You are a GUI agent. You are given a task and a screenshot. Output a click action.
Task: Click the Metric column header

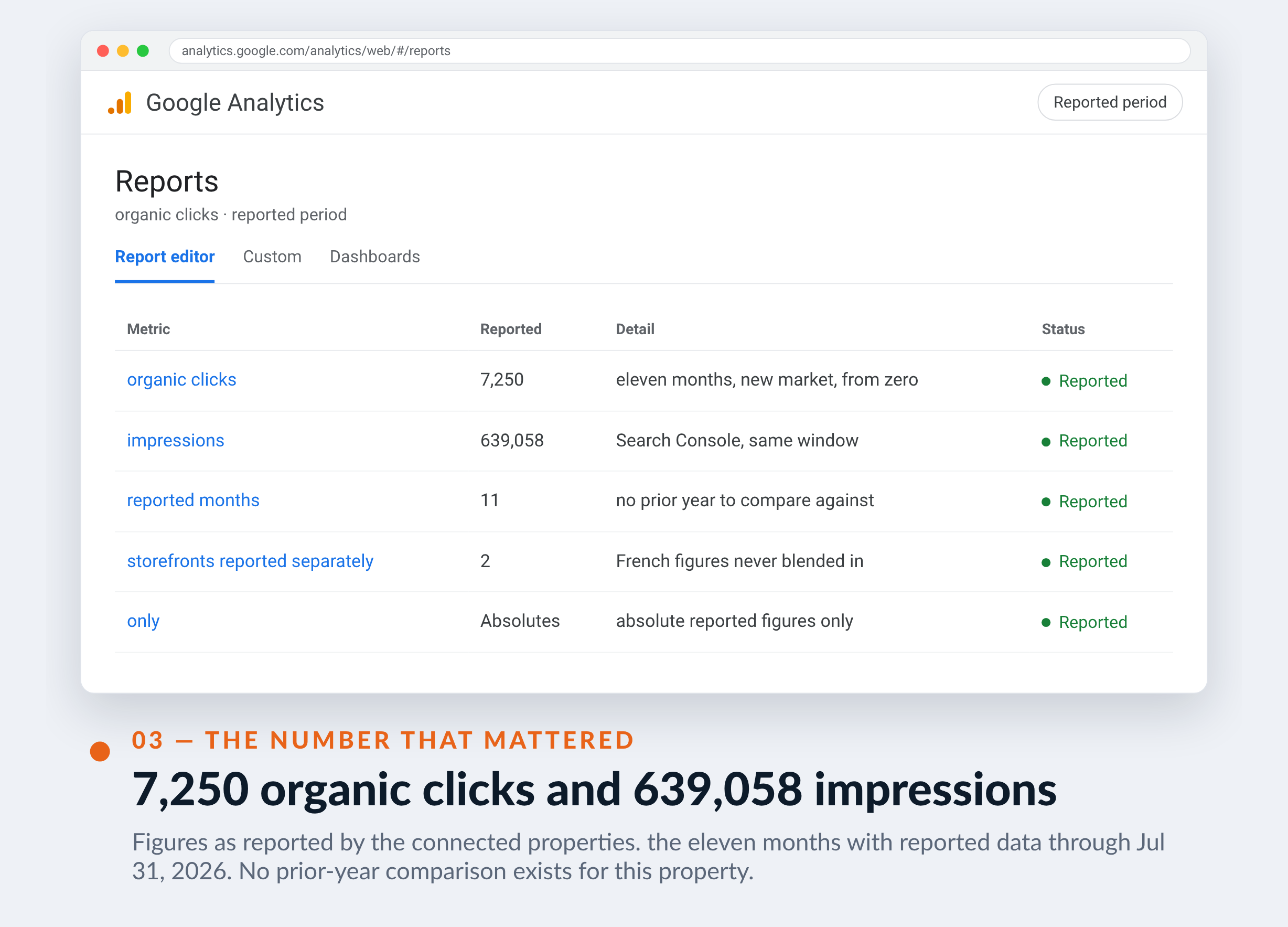148,329
